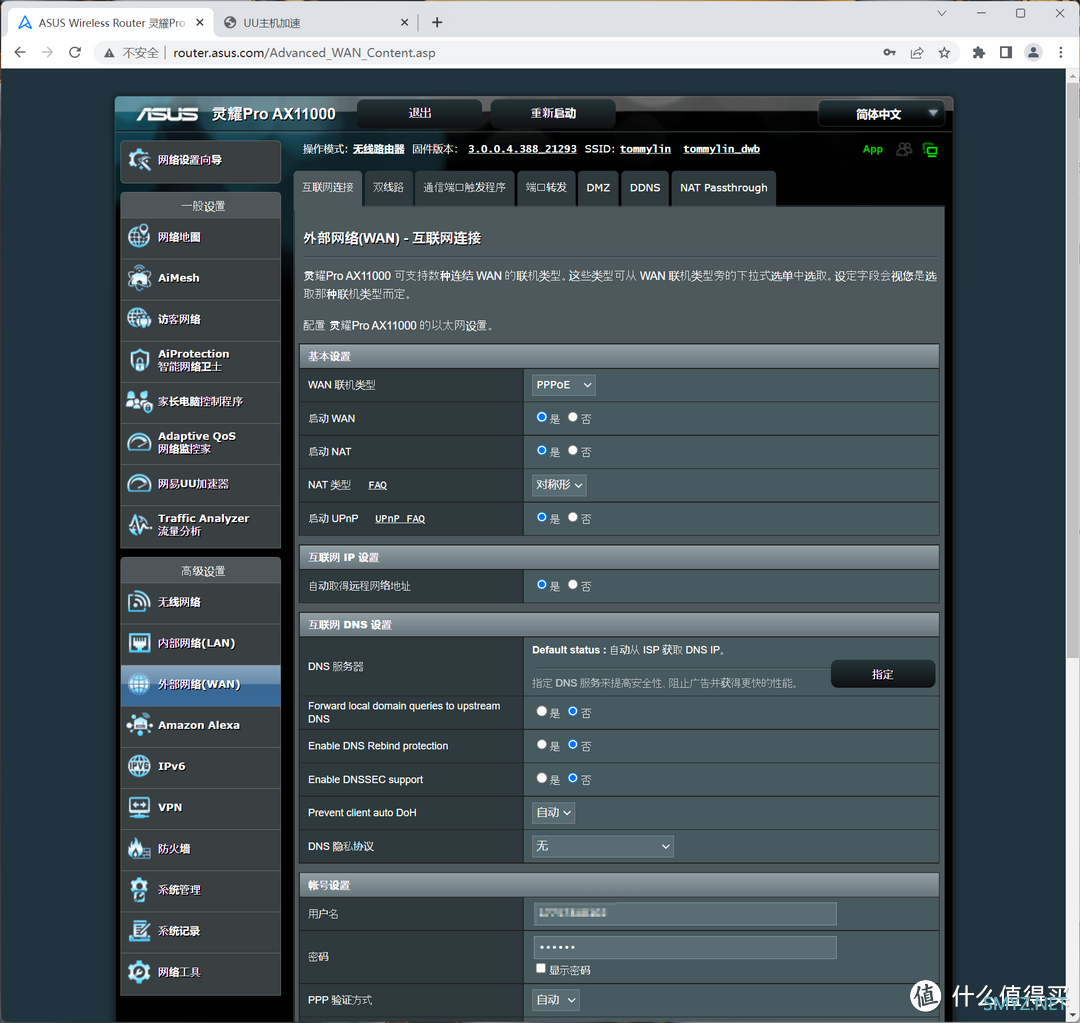
Task: Click the 指定 DNS assign button
Action: [x=882, y=674]
